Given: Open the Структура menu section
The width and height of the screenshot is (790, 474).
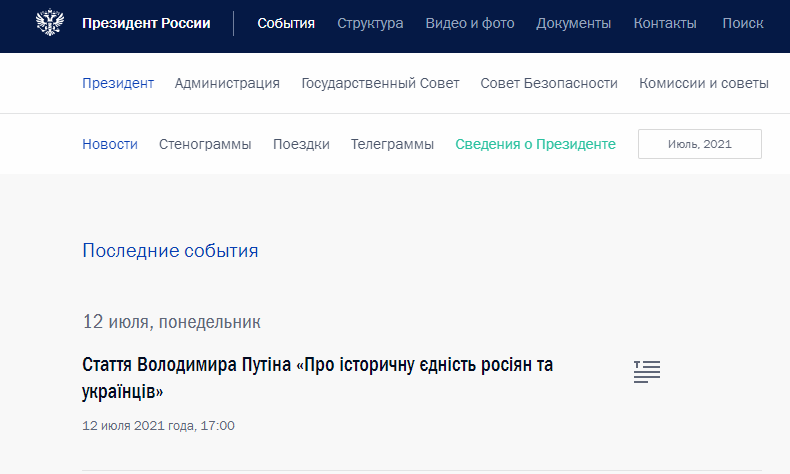Looking at the screenshot, I should click(x=370, y=23).
